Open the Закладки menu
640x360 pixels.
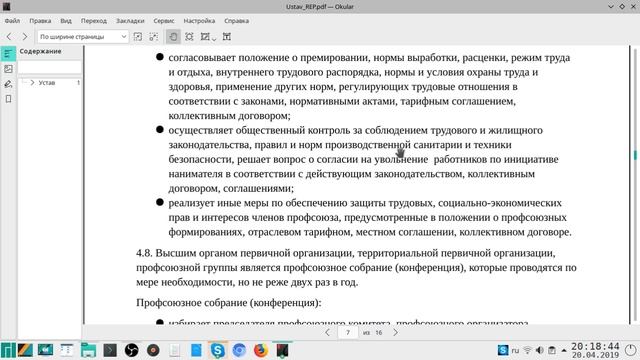(x=130, y=21)
